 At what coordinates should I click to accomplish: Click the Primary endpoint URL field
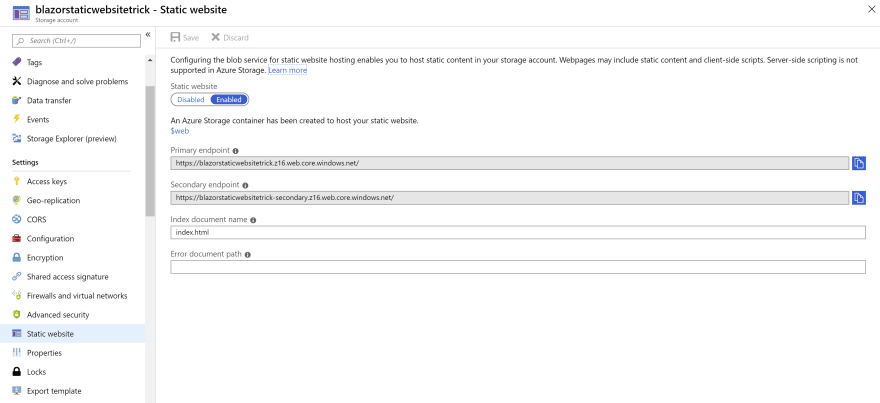click(x=510, y=163)
